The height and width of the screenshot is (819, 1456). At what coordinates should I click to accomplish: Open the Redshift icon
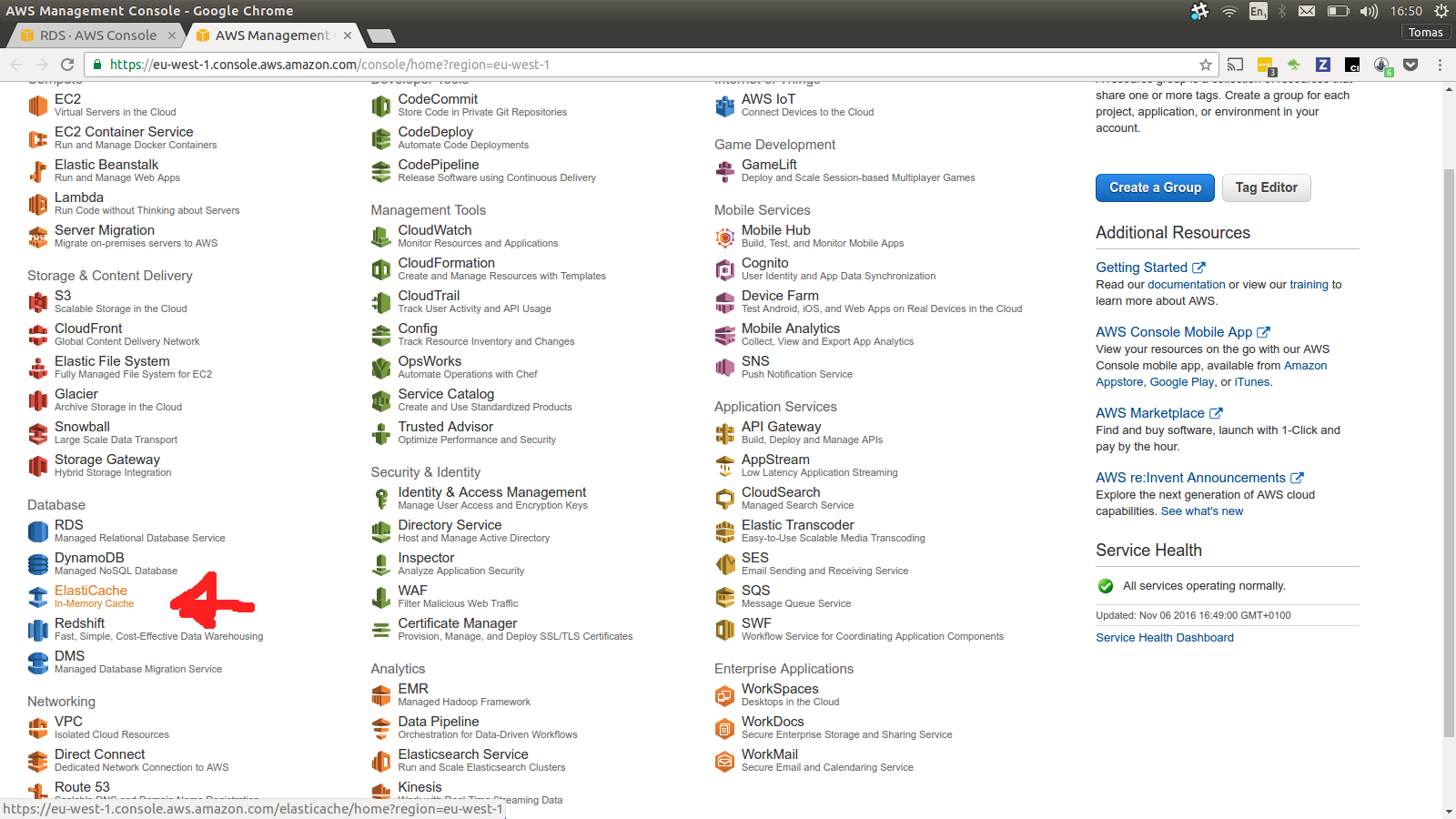(x=37, y=630)
